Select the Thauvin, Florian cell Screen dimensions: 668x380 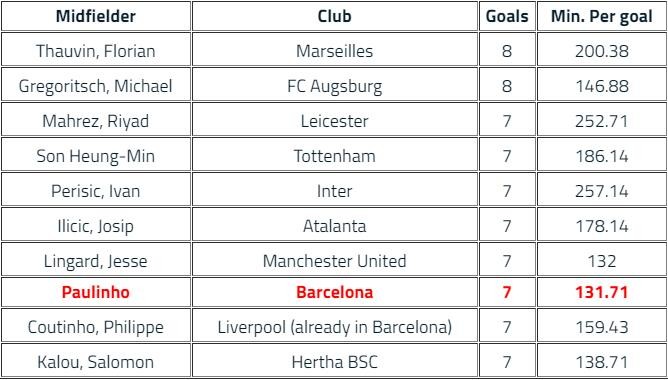tap(96, 51)
